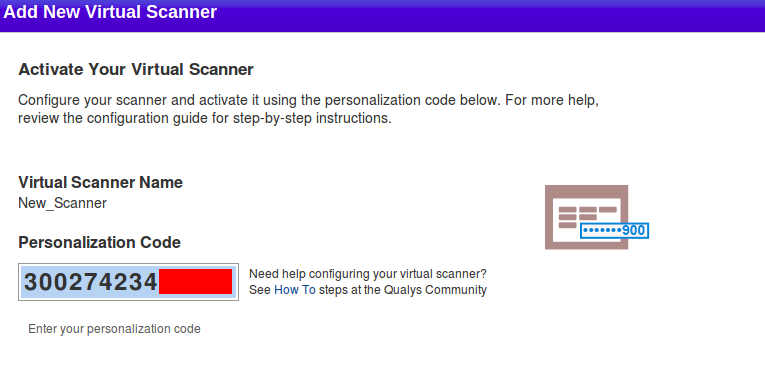Viewport: 765px width, 381px height.
Task: Click the Add New Virtual Scanner title bar
Action: click(382, 16)
